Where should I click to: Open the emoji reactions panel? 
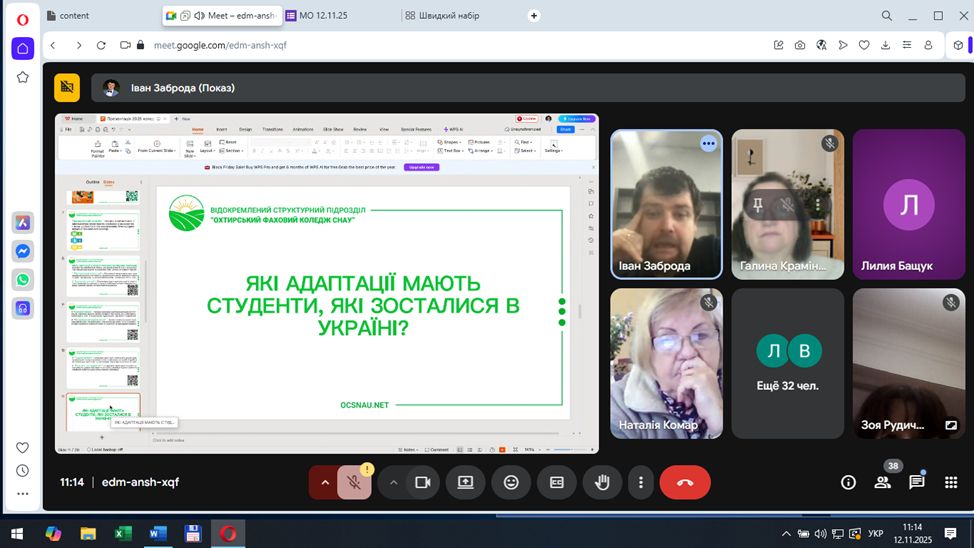point(511,482)
